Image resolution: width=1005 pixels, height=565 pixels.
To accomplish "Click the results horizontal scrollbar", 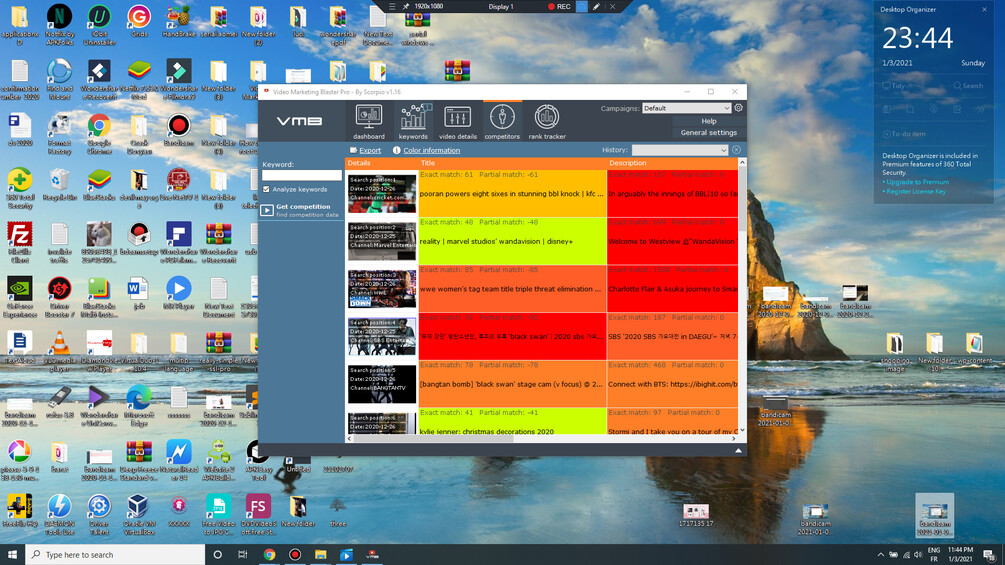I will 433,439.
